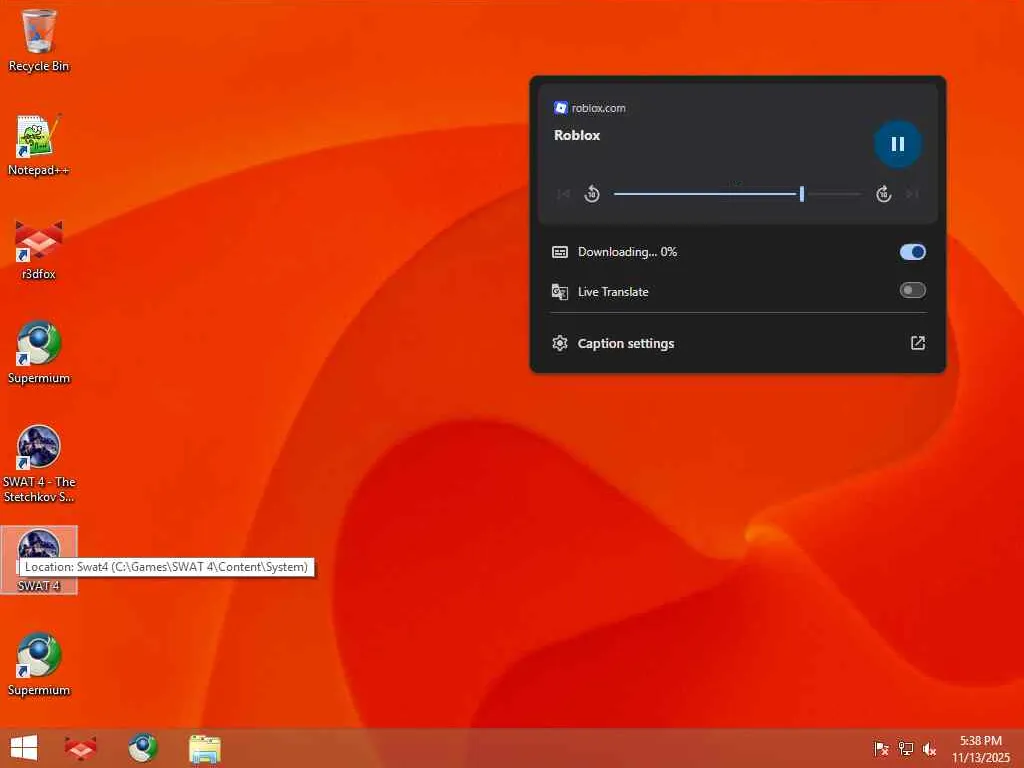Click the network tray icon
This screenshot has height=768, width=1024.
click(x=905, y=749)
